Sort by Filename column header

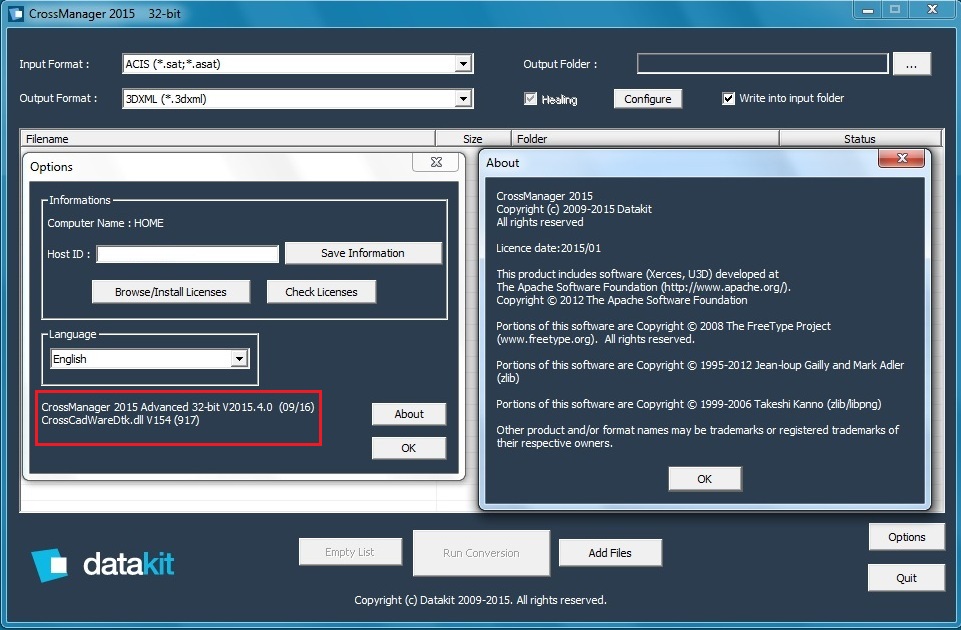pos(227,139)
